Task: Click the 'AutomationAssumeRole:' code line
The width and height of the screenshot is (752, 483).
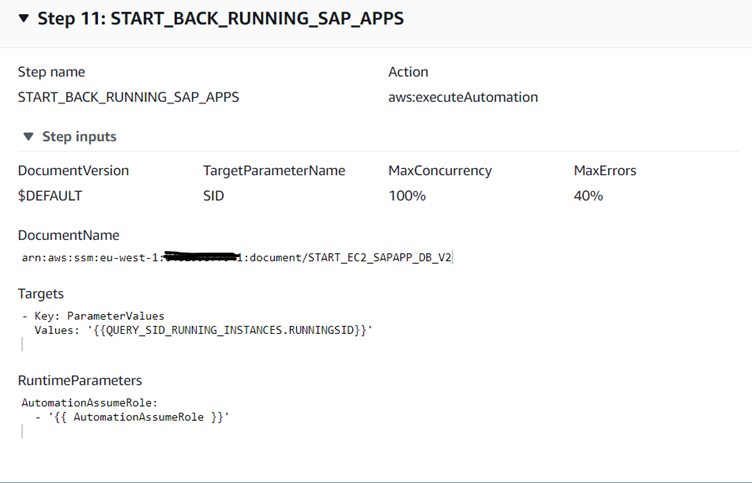Action: pyautogui.click(x=90, y=403)
